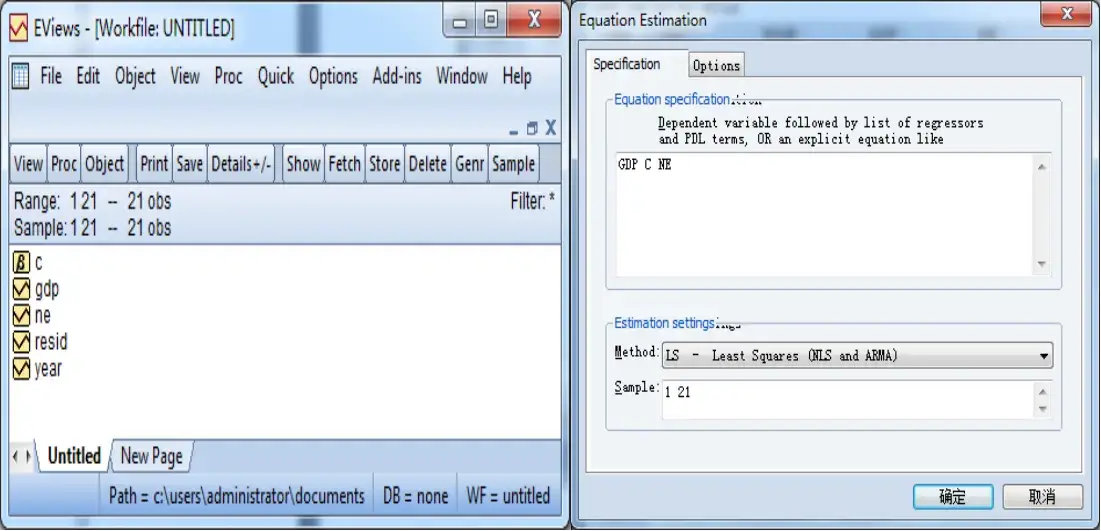Open the Add-ins menu
1101x531 pixels.
click(x=397, y=76)
